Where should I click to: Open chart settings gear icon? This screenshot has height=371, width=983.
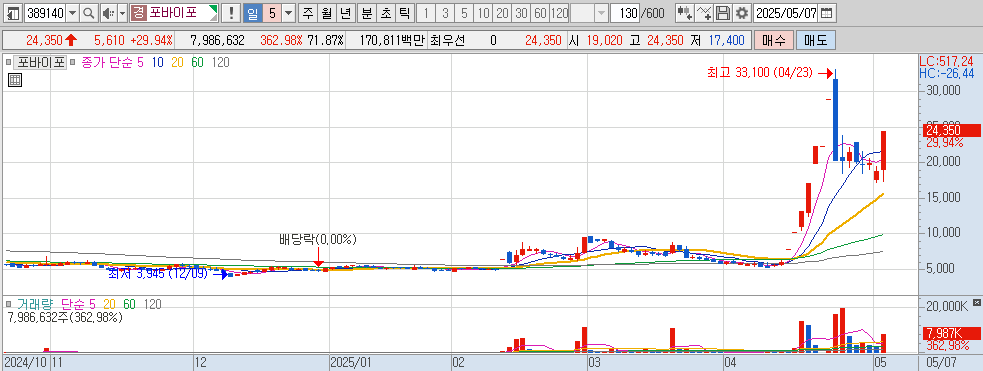point(742,13)
